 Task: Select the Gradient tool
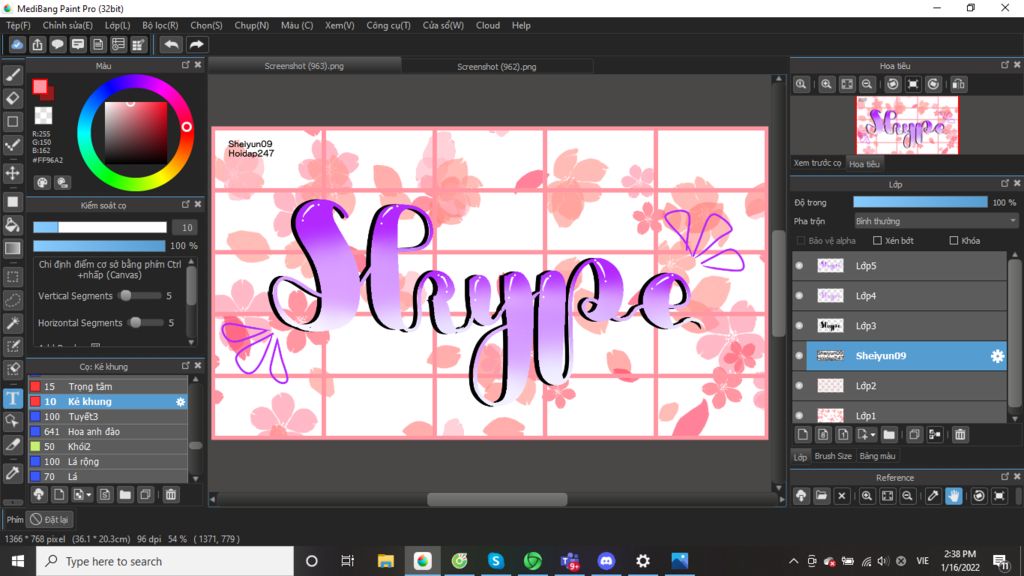pos(12,248)
